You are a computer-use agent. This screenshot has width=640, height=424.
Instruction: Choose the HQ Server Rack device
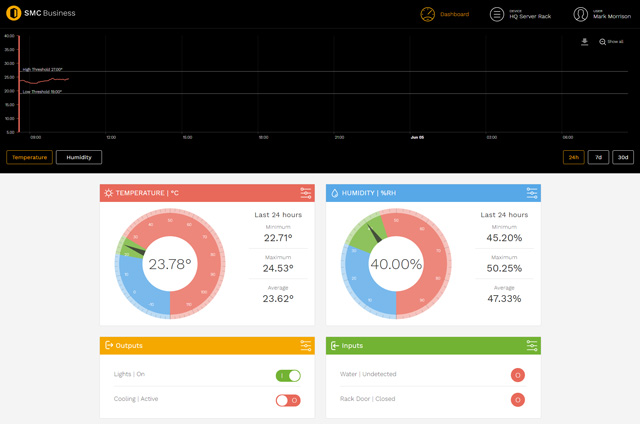click(x=530, y=16)
